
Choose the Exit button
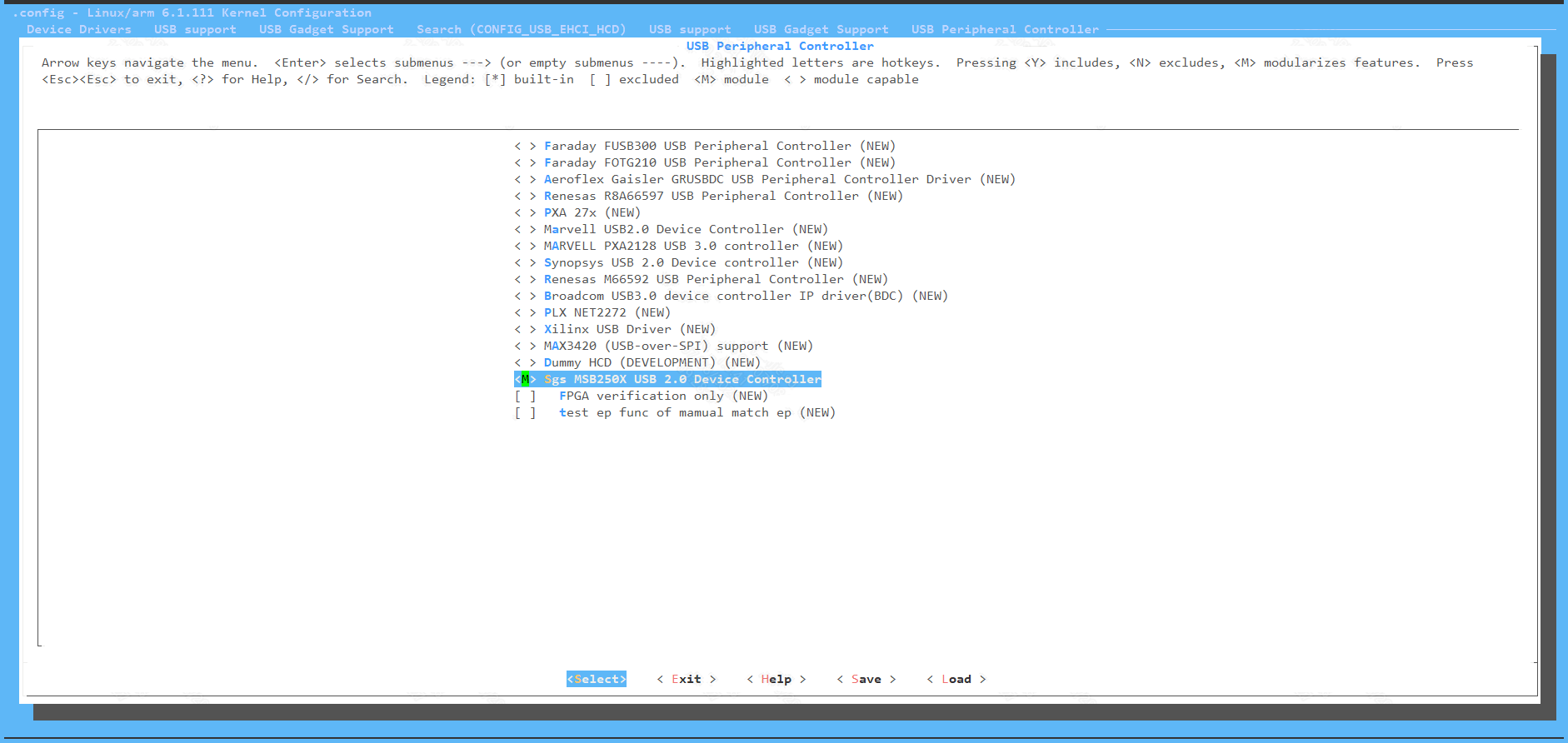[x=687, y=680]
